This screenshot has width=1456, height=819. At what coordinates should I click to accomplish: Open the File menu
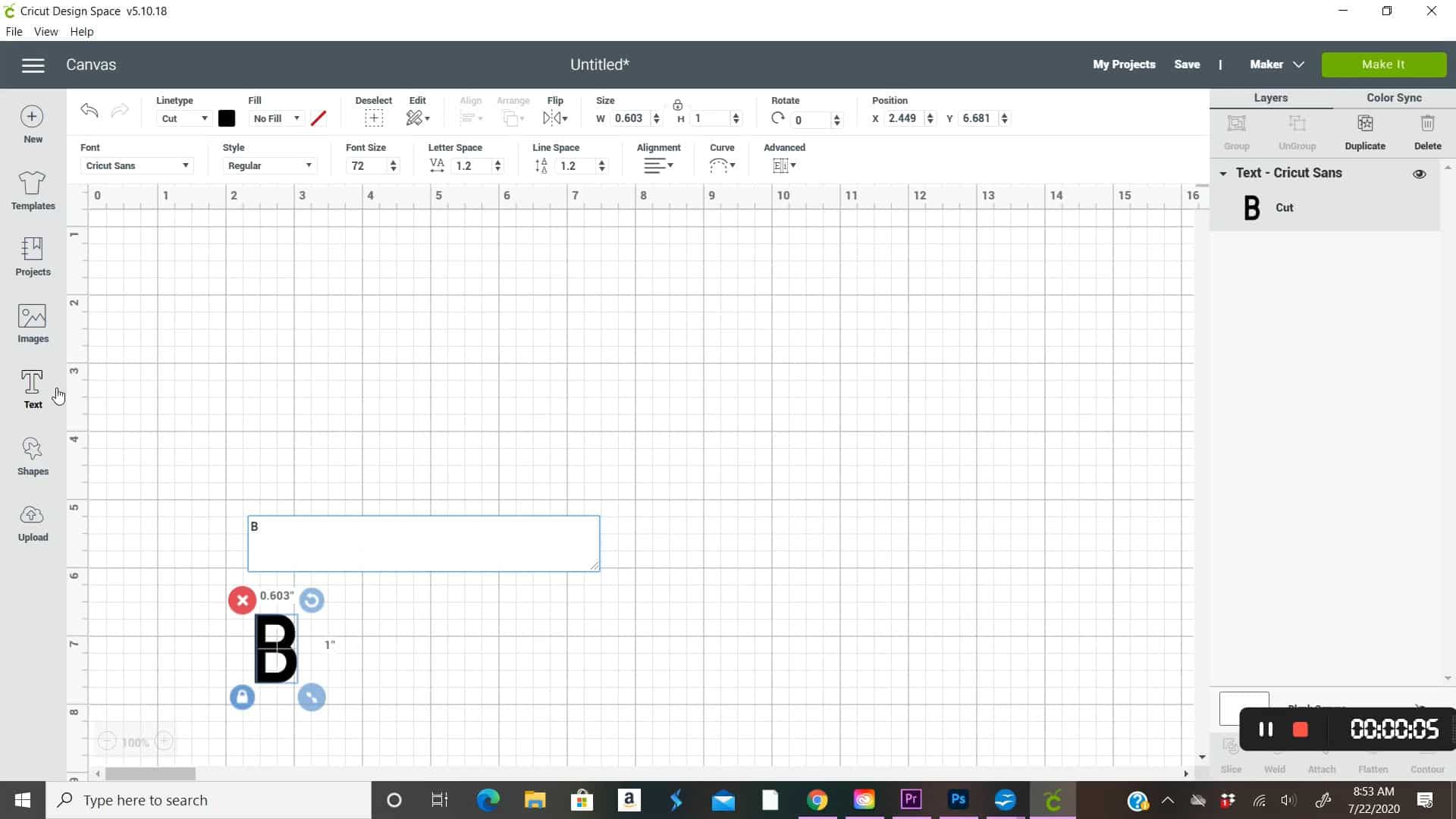[14, 32]
